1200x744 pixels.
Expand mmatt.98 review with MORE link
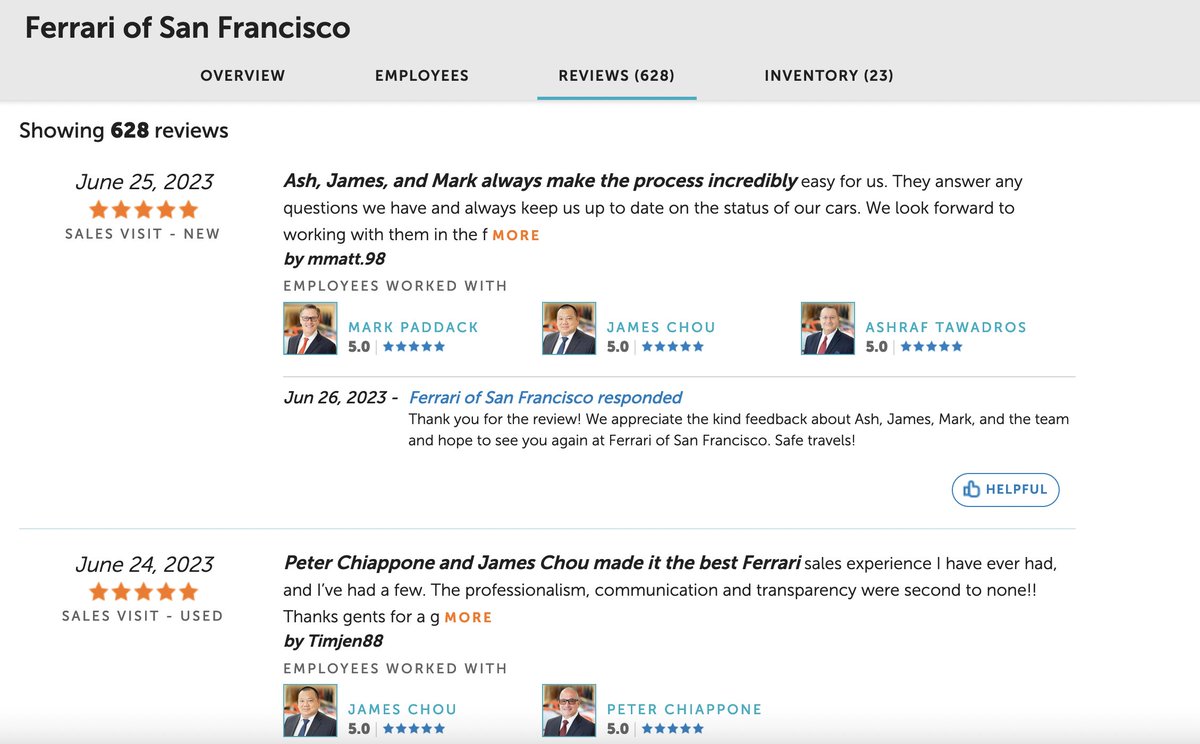516,235
